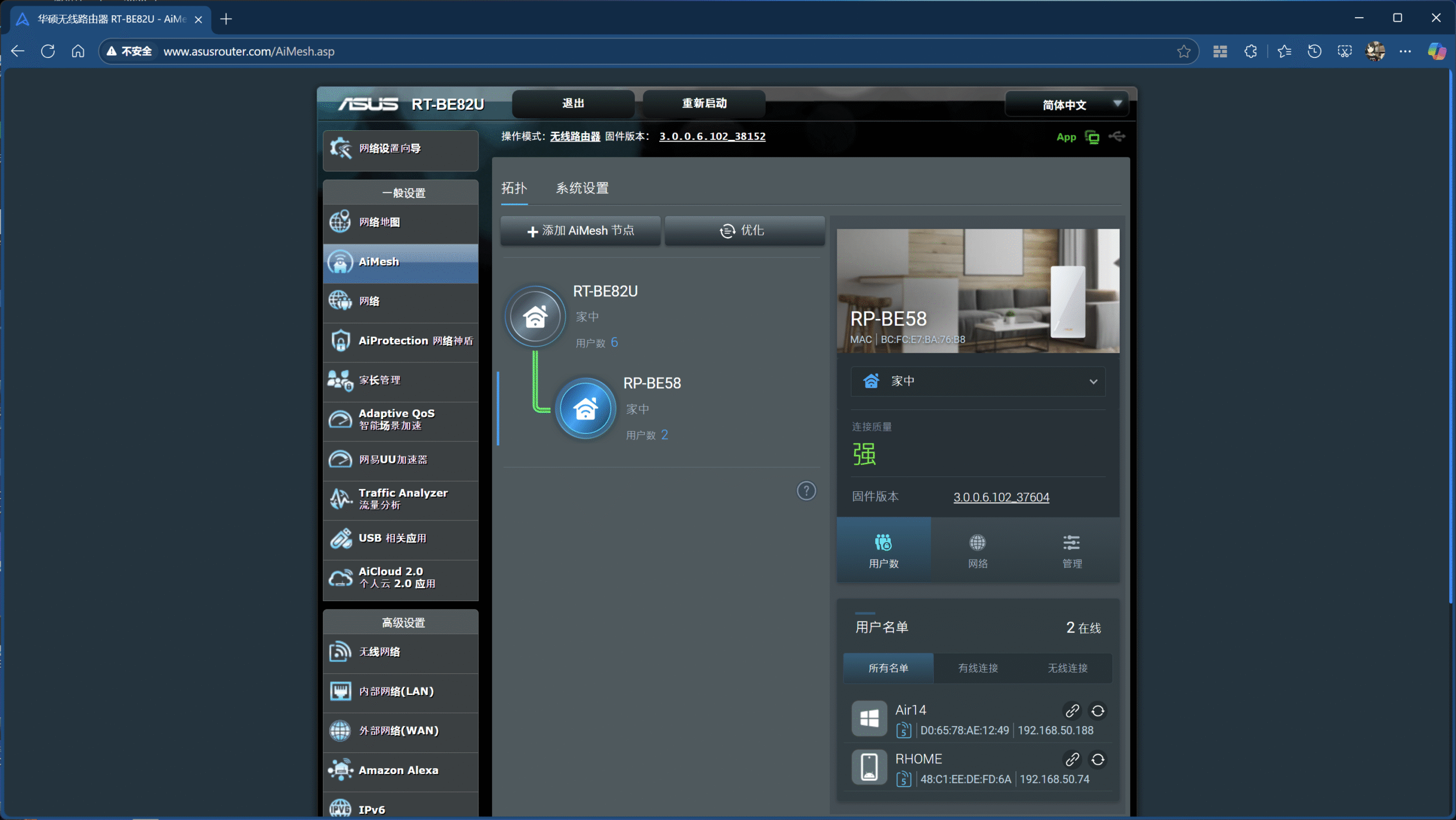The width and height of the screenshot is (1456, 820).
Task: Click the USB status icon in header
Action: pyautogui.click(x=1116, y=136)
